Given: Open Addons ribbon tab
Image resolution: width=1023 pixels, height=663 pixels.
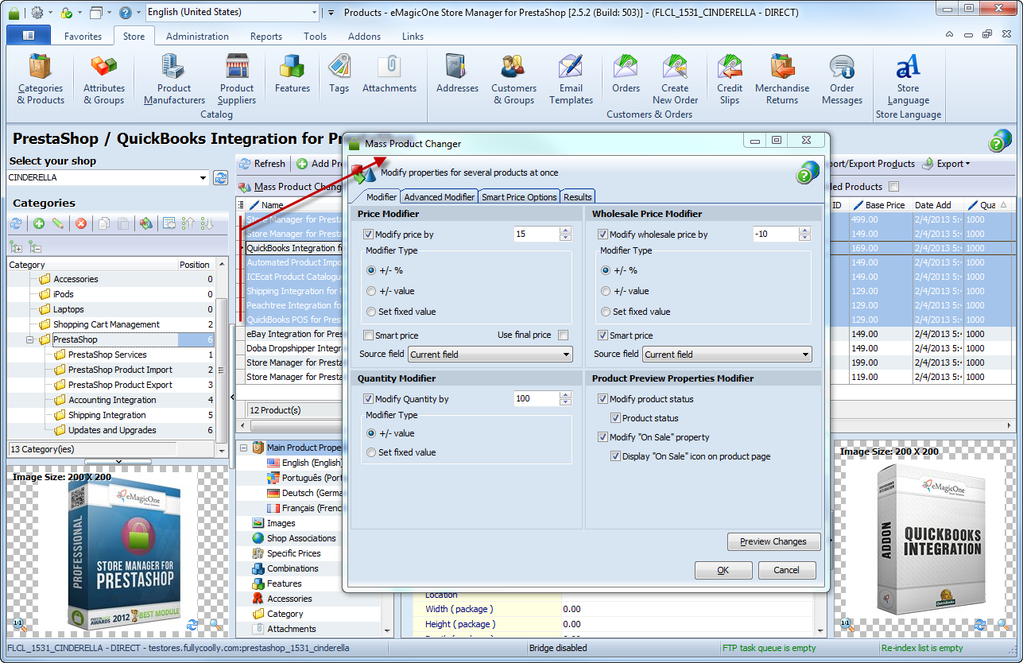Looking at the screenshot, I should [364, 37].
